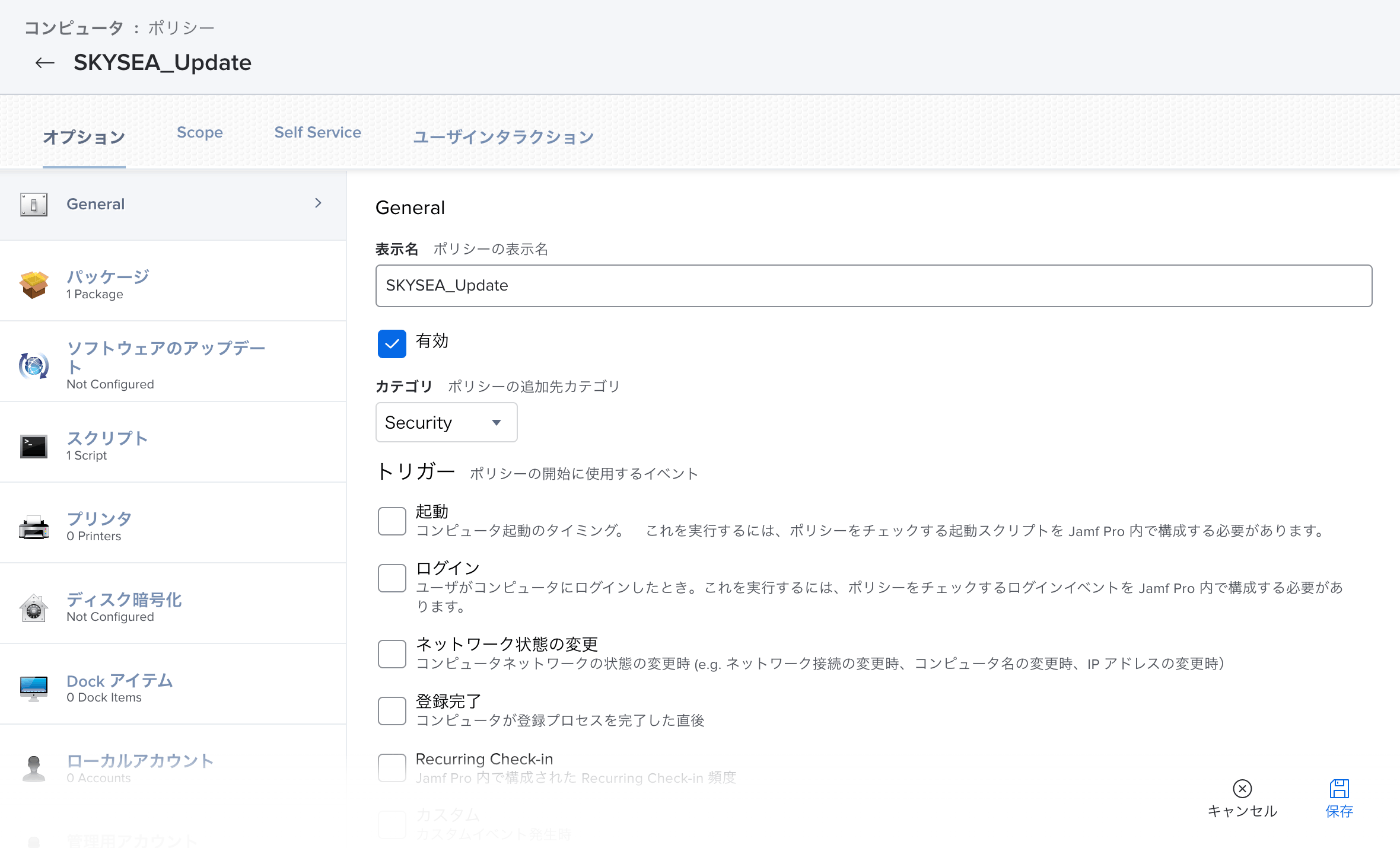Screen dimensions: 1400x848
Task: Go back using the left arrow icon
Action: point(44,63)
